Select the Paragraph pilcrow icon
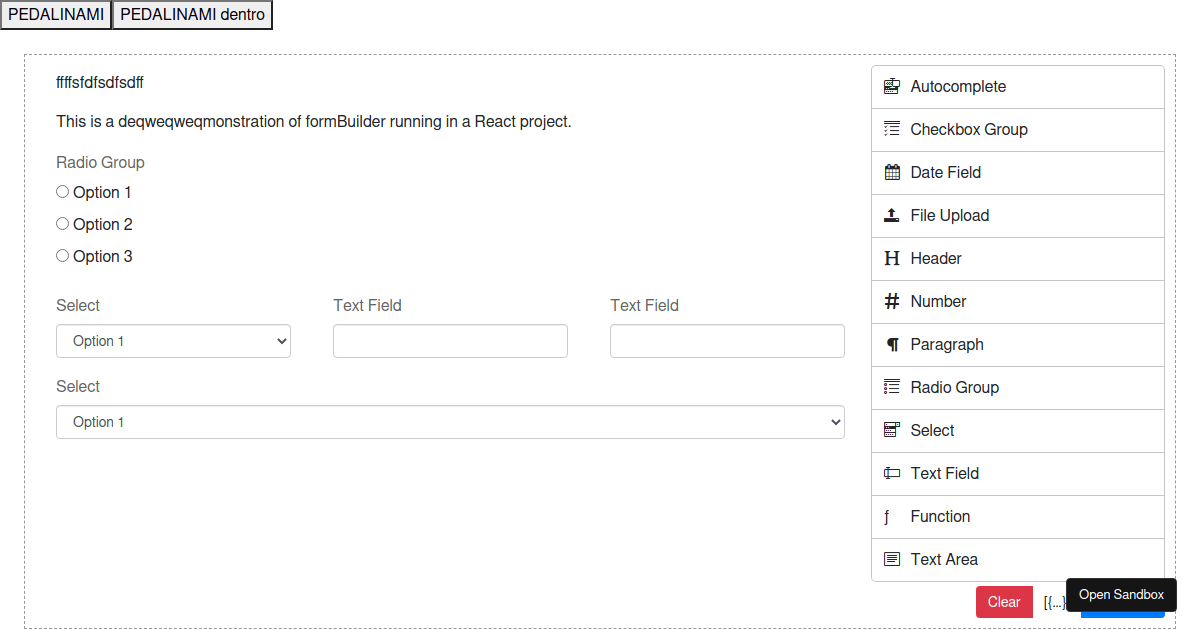Viewport: 1200px width, 630px height. (x=891, y=344)
